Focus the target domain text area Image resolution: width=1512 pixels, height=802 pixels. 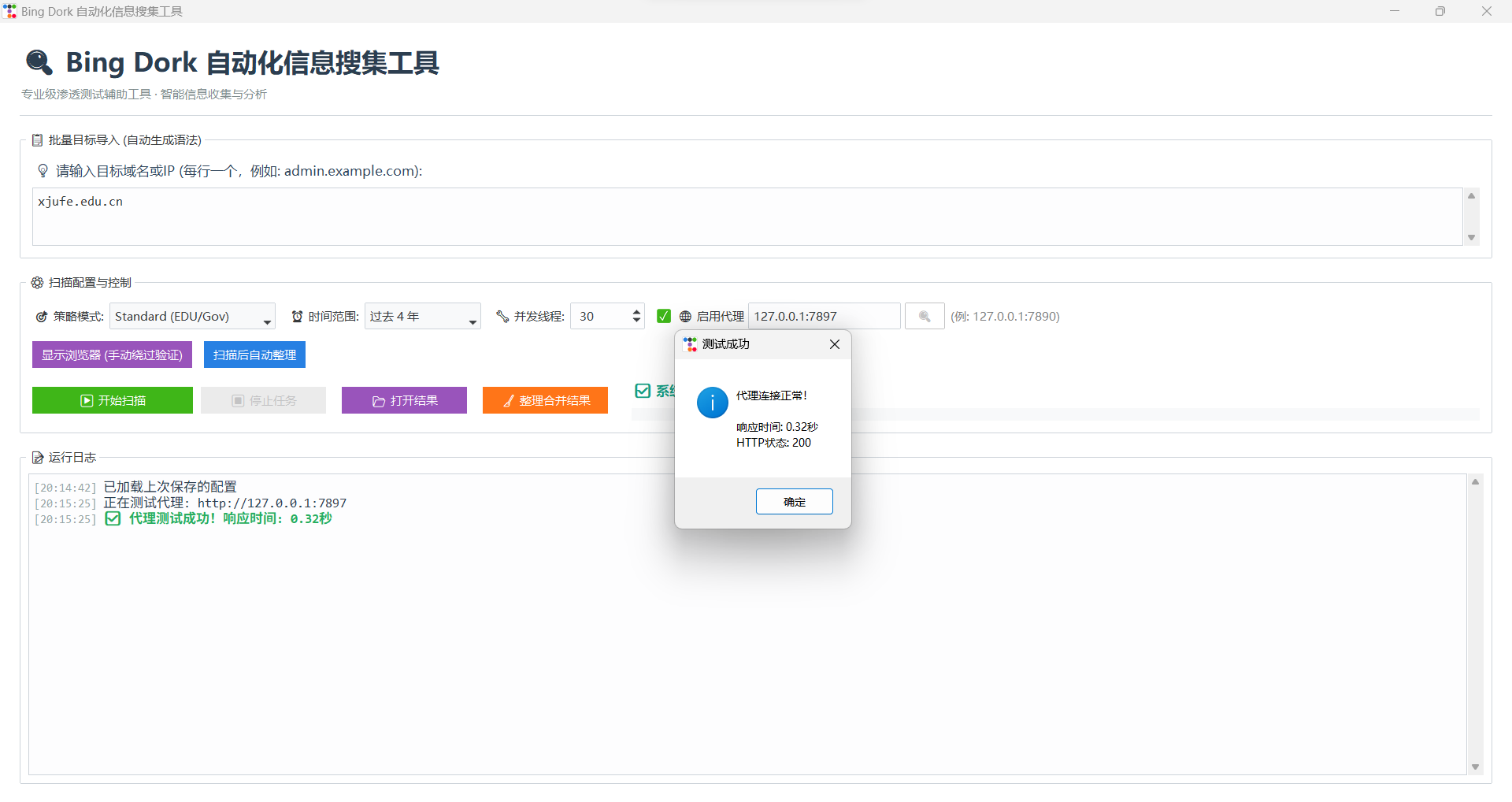pos(747,217)
